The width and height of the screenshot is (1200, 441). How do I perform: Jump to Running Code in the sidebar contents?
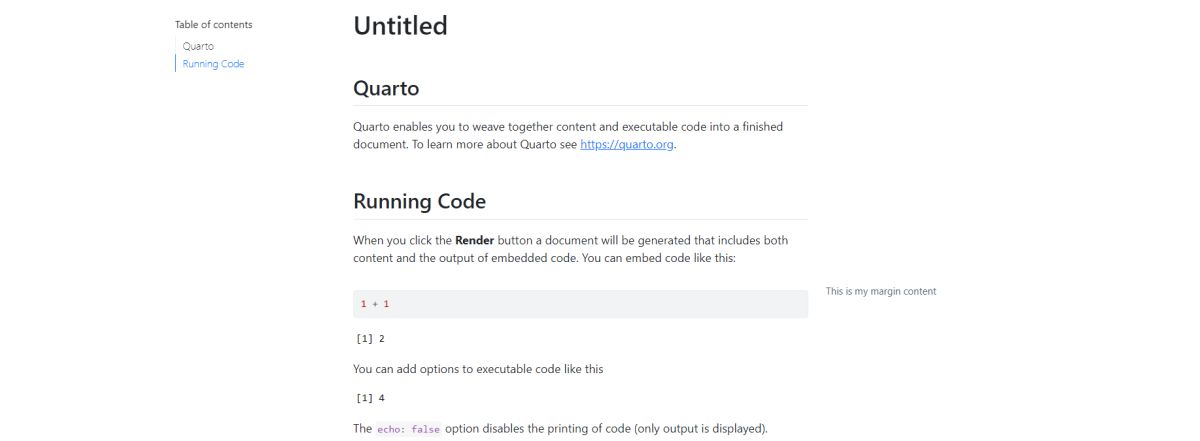tap(213, 64)
